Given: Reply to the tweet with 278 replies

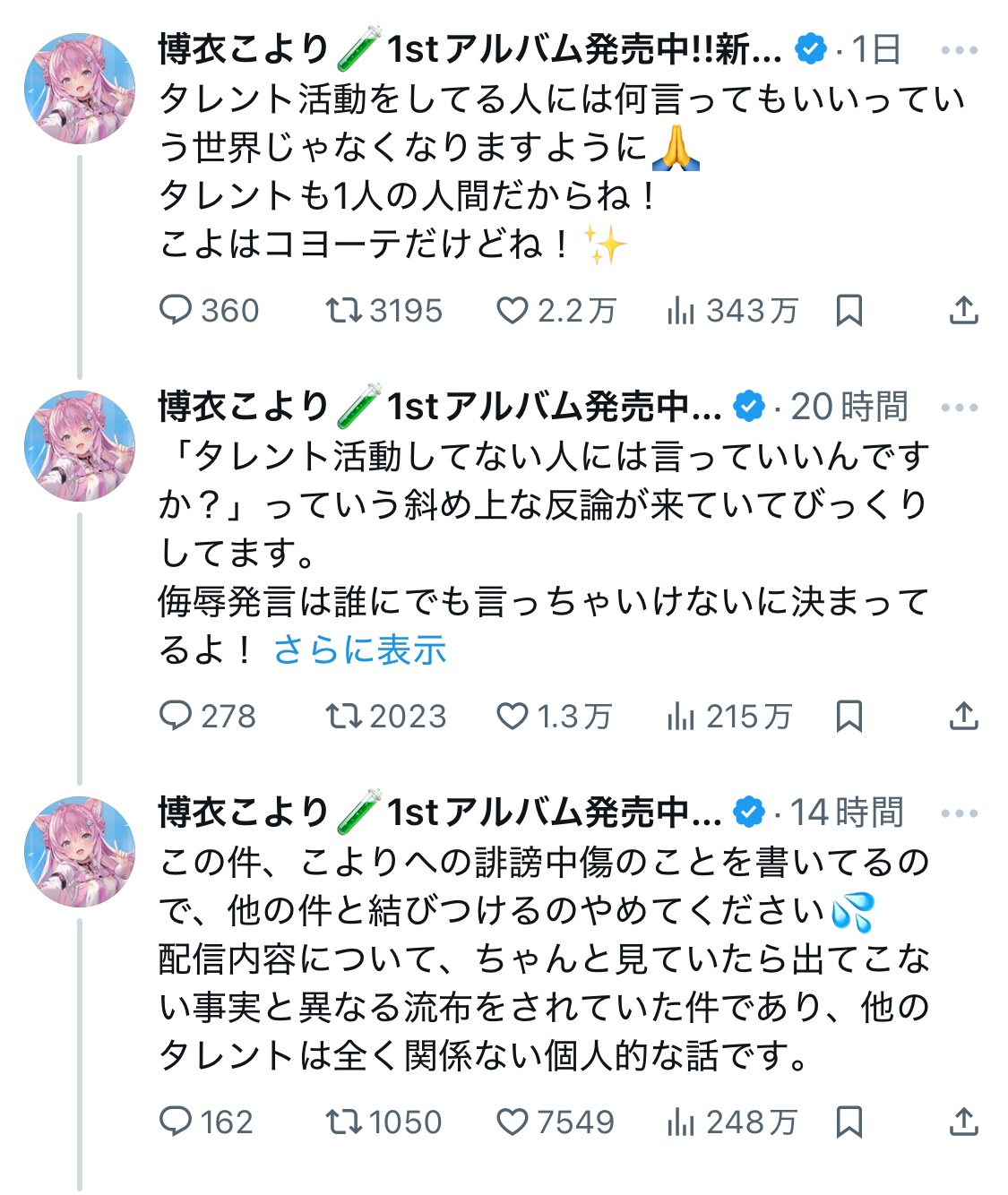Looking at the screenshot, I should point(176,716).
